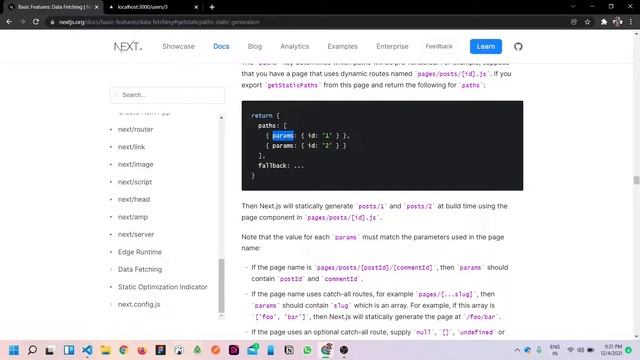The width and height of the screenshot is (640, 360).
Task: Open the Chrome three-dot menu
Action: [x=631, y=22]
